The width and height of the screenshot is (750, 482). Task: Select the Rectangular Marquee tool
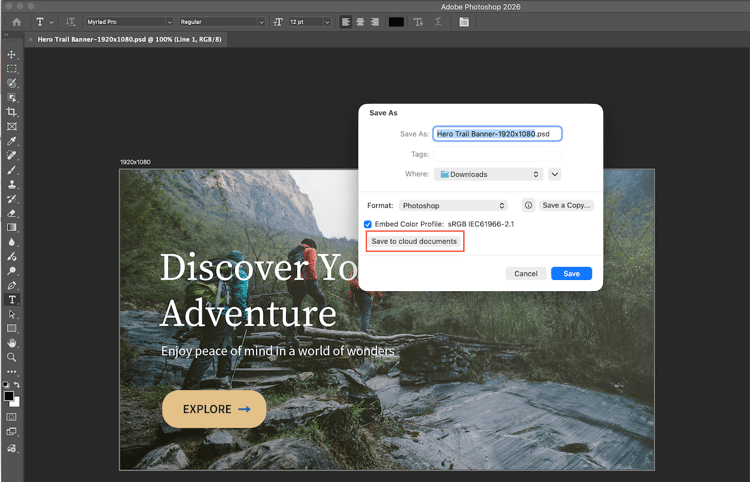click(x=11, y=69)
